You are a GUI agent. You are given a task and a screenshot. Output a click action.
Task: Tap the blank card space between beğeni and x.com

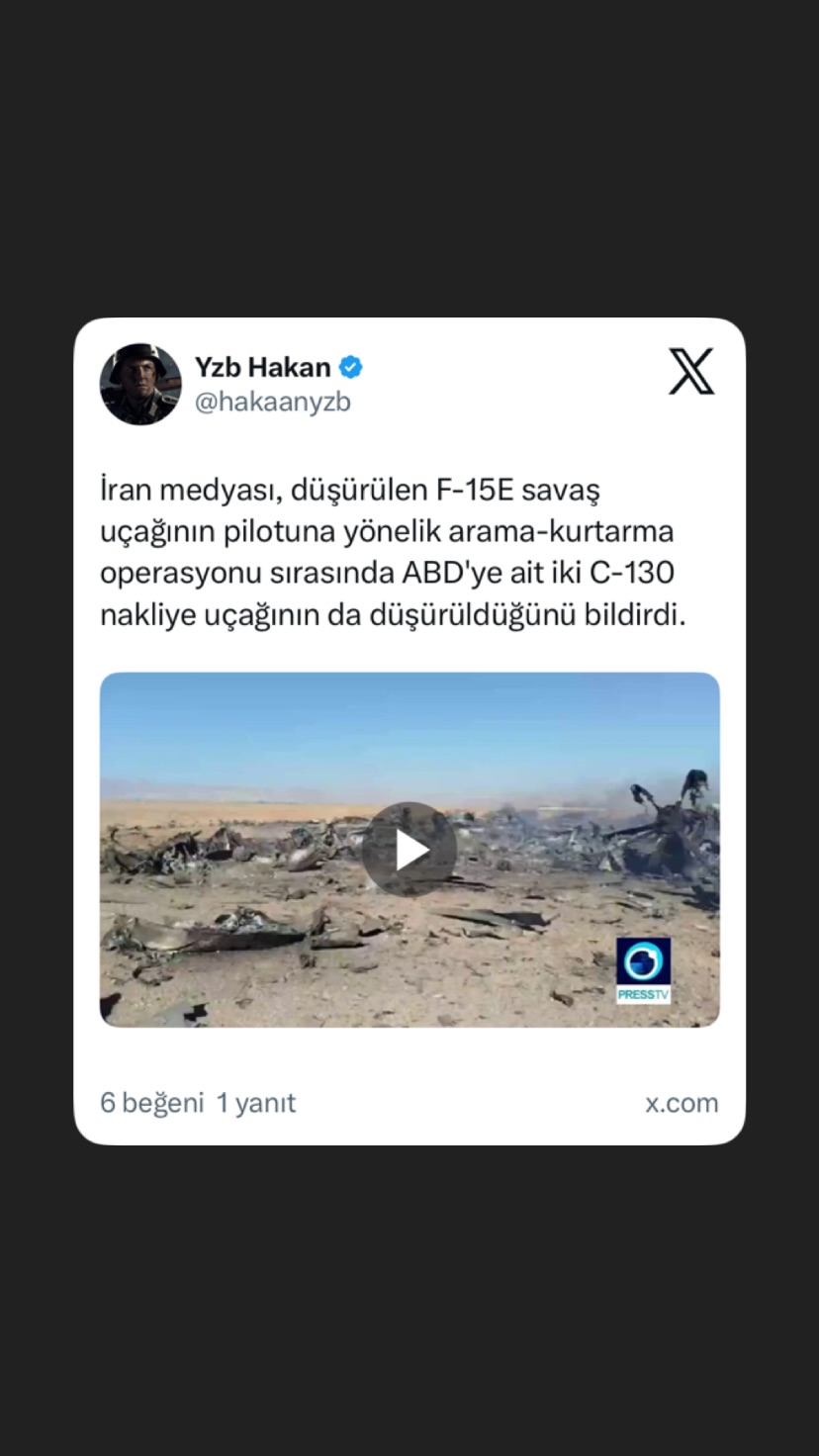[470, 1103]
